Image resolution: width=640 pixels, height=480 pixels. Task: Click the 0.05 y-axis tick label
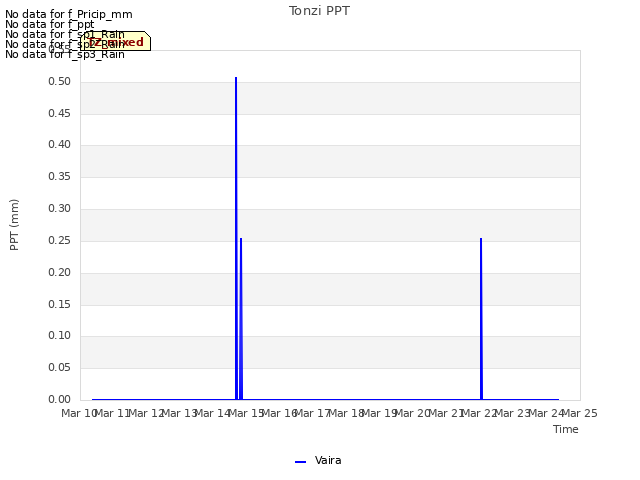click(60, 367)
